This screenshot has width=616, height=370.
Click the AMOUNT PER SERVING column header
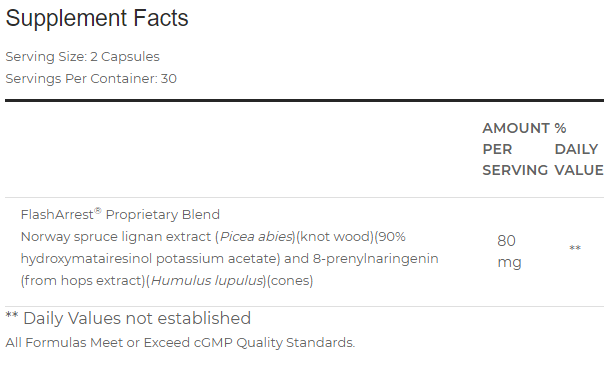tap(515, 149)
